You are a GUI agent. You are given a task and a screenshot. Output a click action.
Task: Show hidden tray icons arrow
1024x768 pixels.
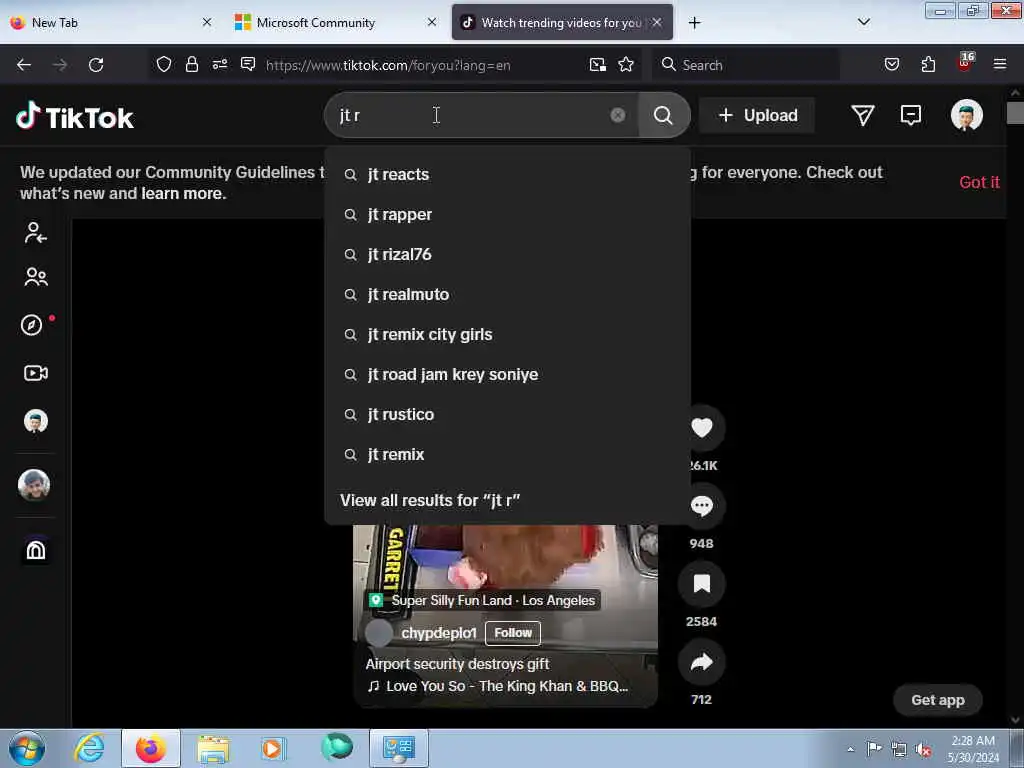850,749
